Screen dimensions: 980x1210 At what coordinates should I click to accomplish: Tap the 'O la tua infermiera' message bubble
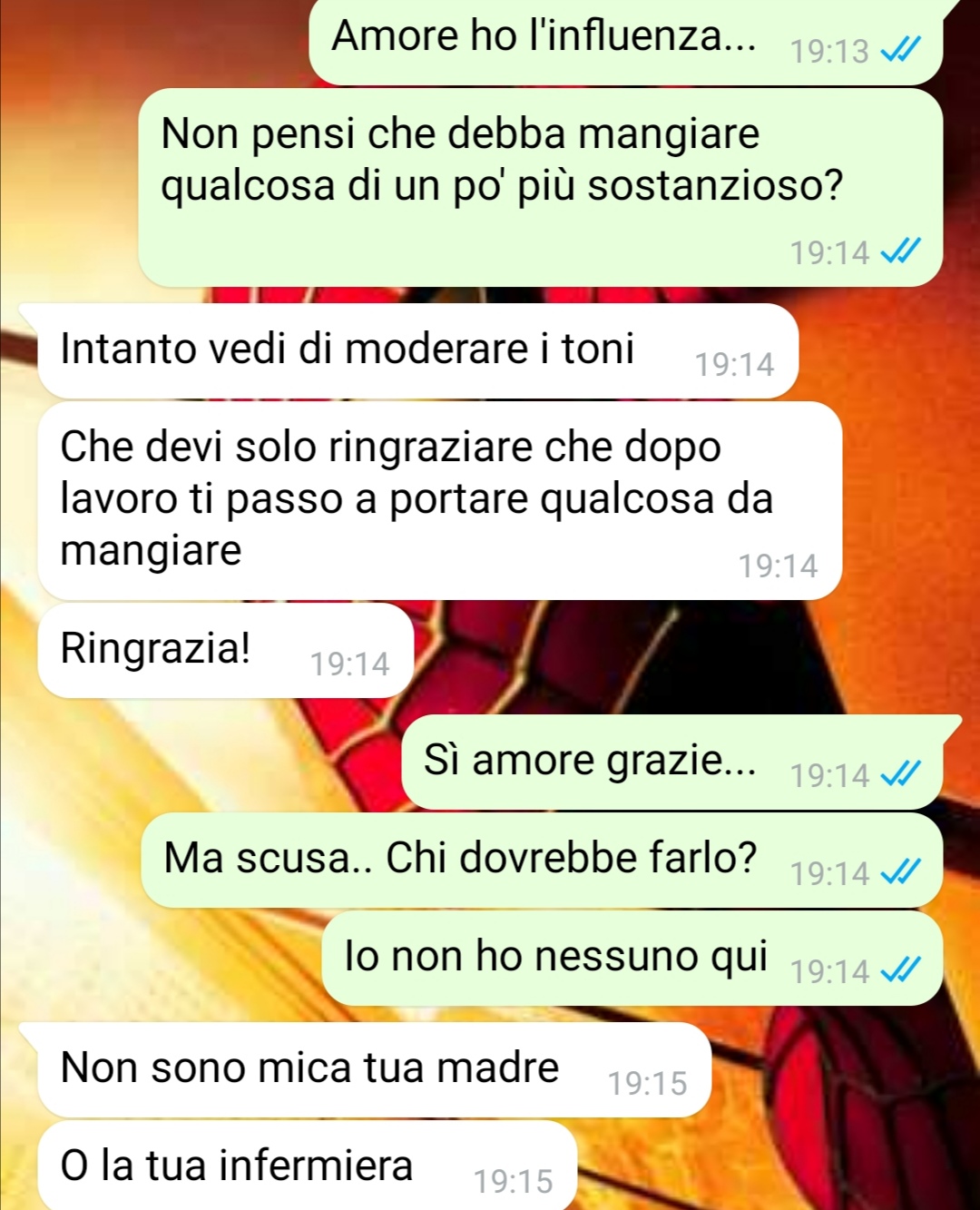(308, 1166)
